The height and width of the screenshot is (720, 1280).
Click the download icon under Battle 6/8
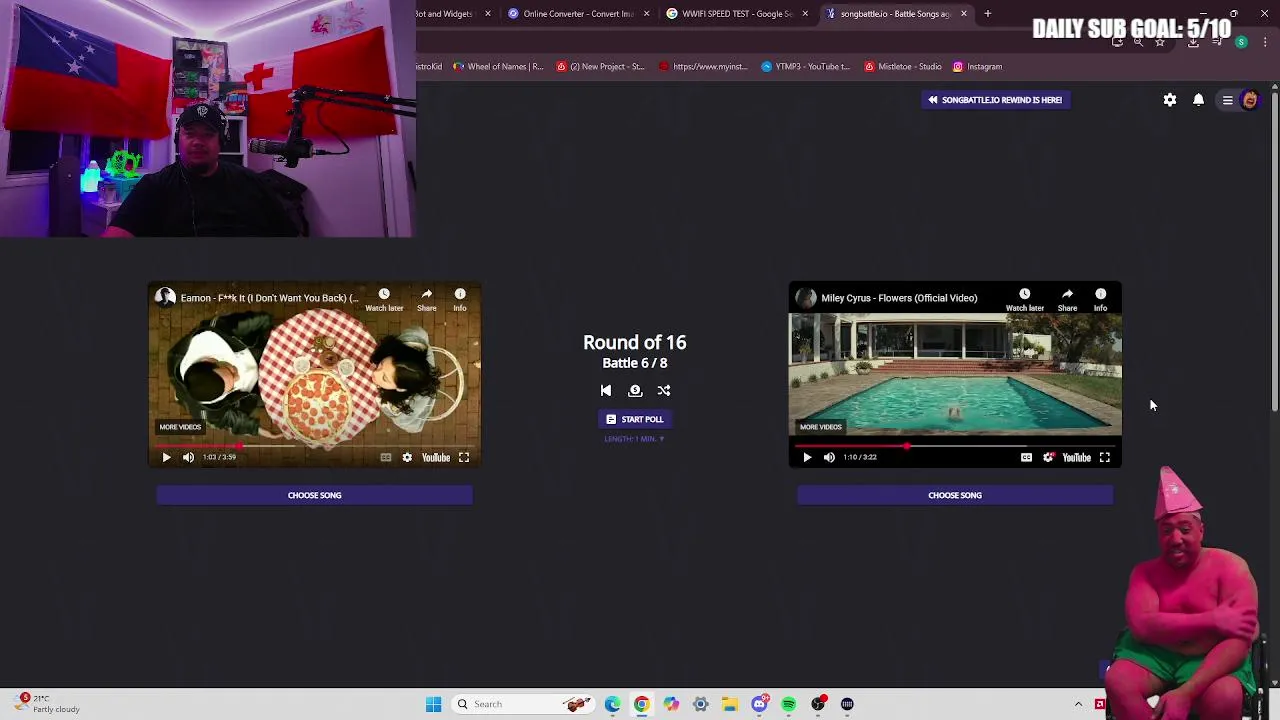(635, 391)
